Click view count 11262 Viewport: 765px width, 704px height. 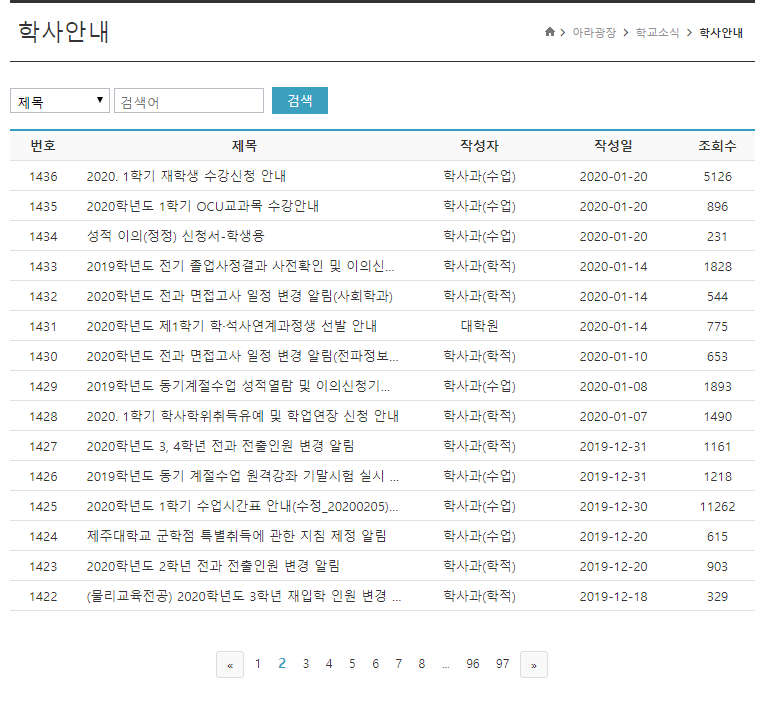pos(717,507)
